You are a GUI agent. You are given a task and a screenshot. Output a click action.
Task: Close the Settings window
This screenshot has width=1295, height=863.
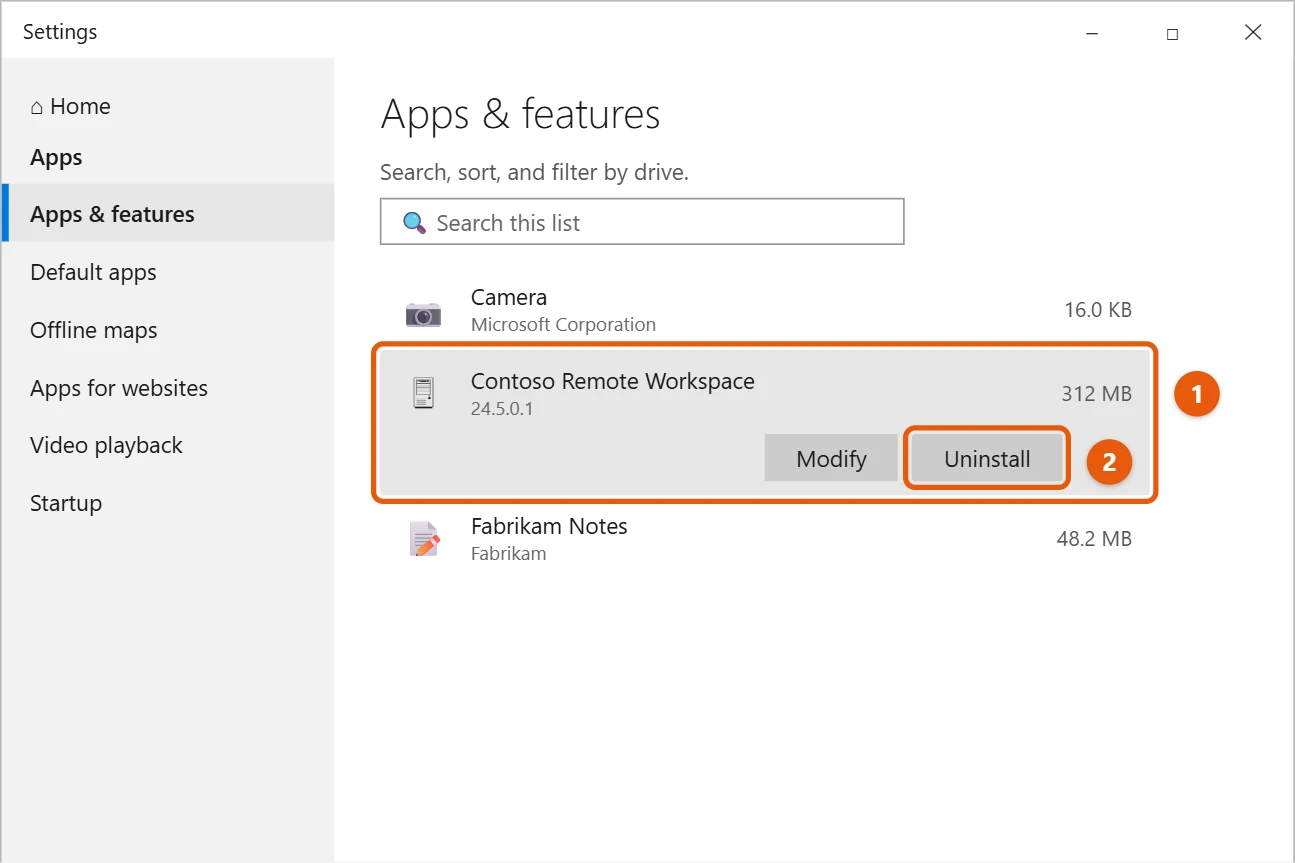(1253, 33)
